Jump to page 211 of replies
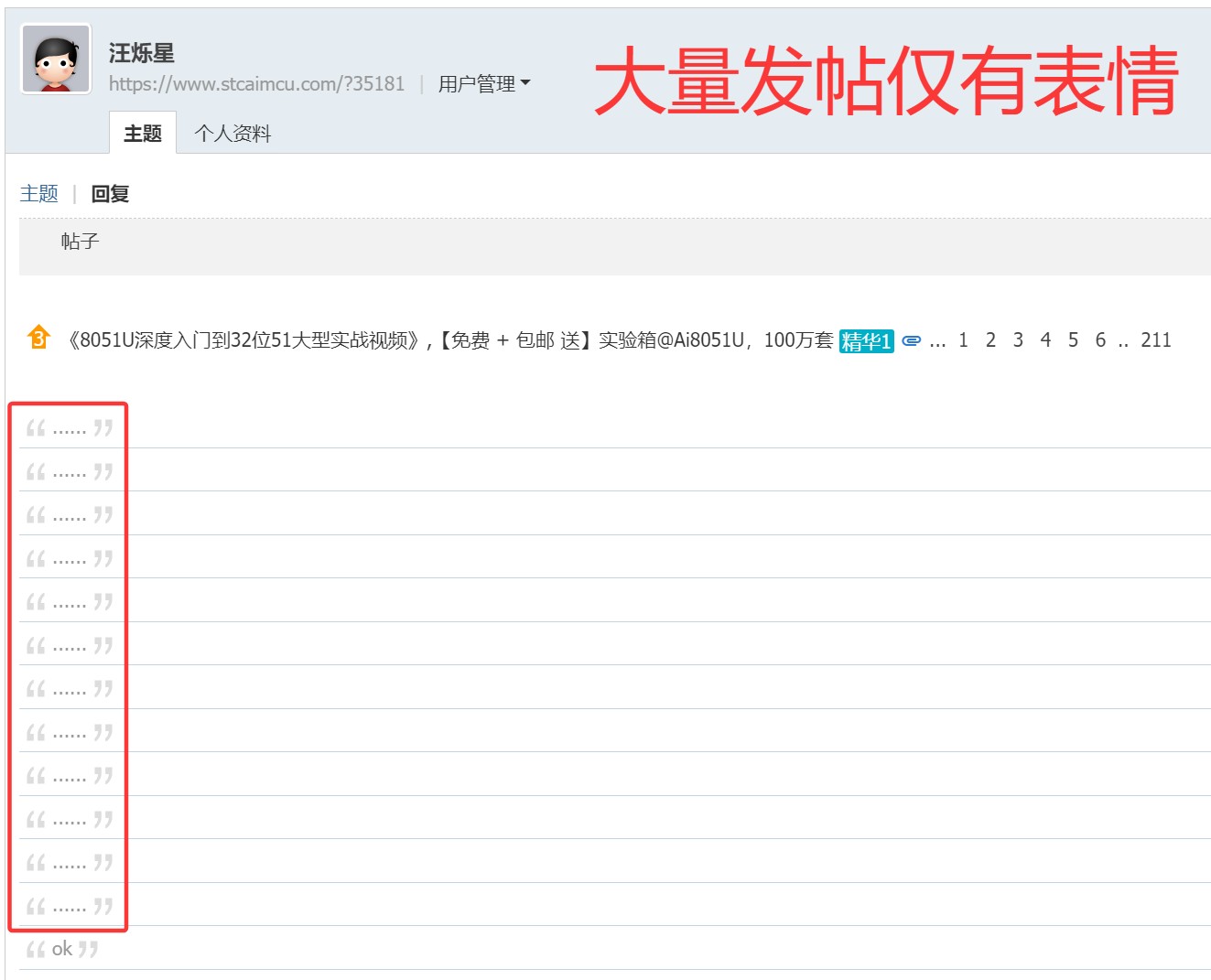The height and width of the screenshot is (980, 1211). coord(1155,339)
